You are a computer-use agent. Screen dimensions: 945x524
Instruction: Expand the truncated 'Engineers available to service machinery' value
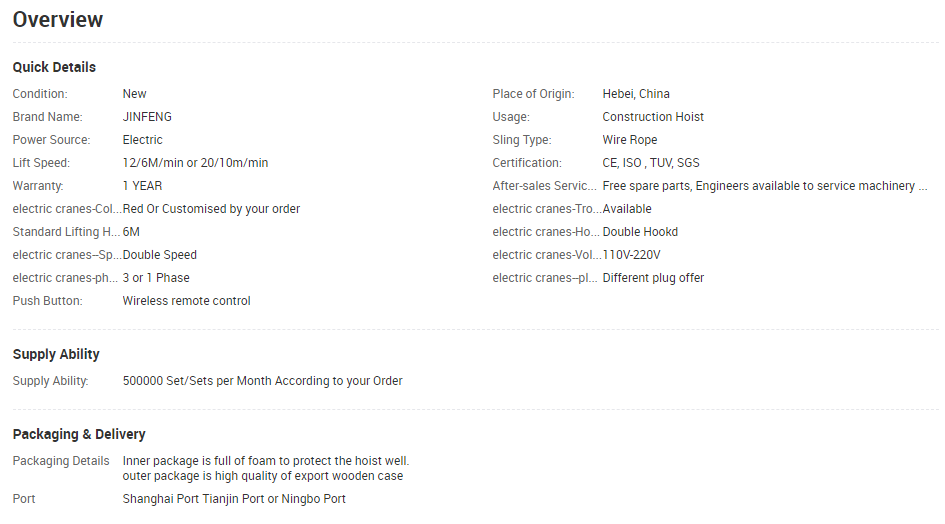click(765, 186)
